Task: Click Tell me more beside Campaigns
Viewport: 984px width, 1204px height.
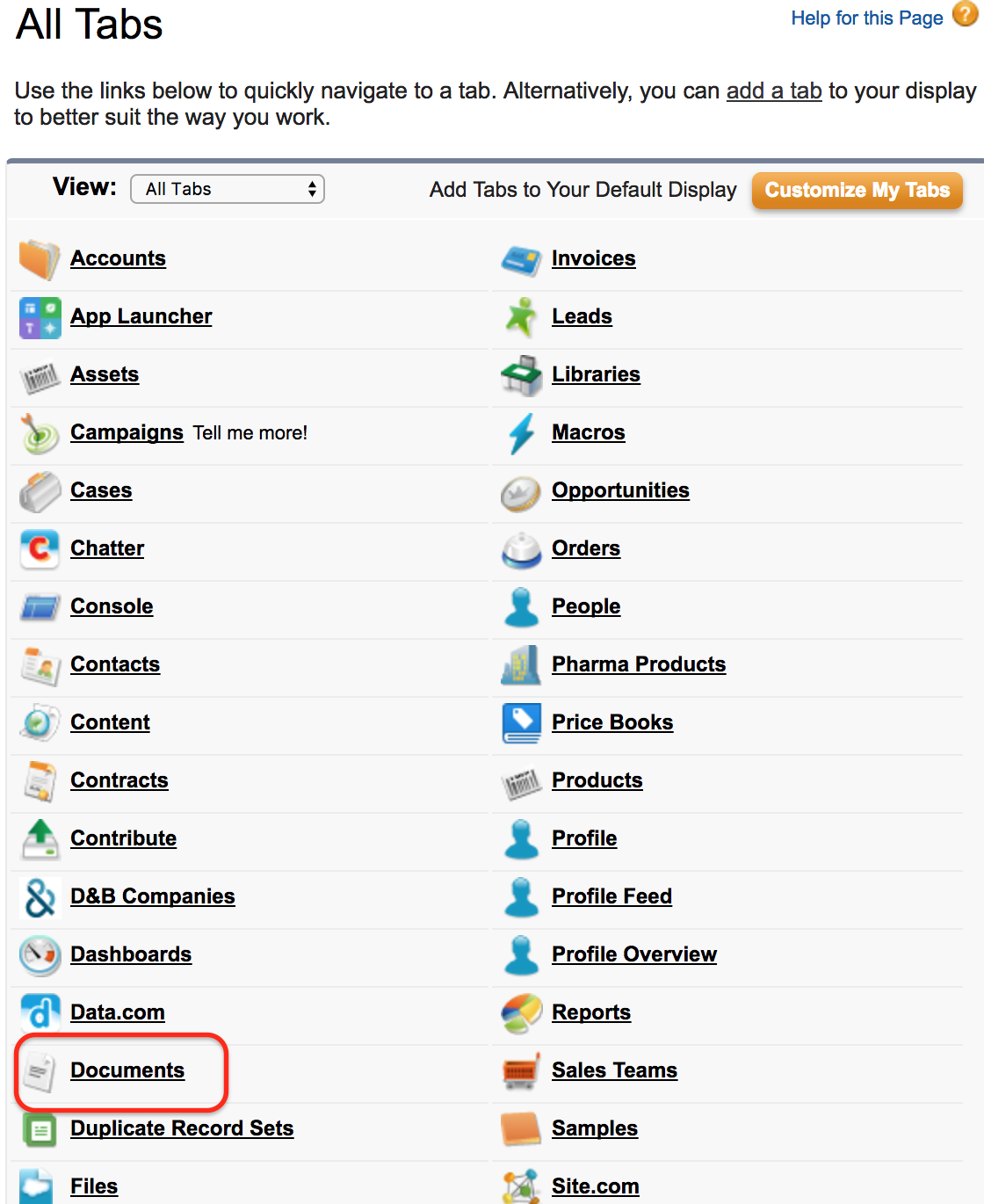Action: click(250, 432)
